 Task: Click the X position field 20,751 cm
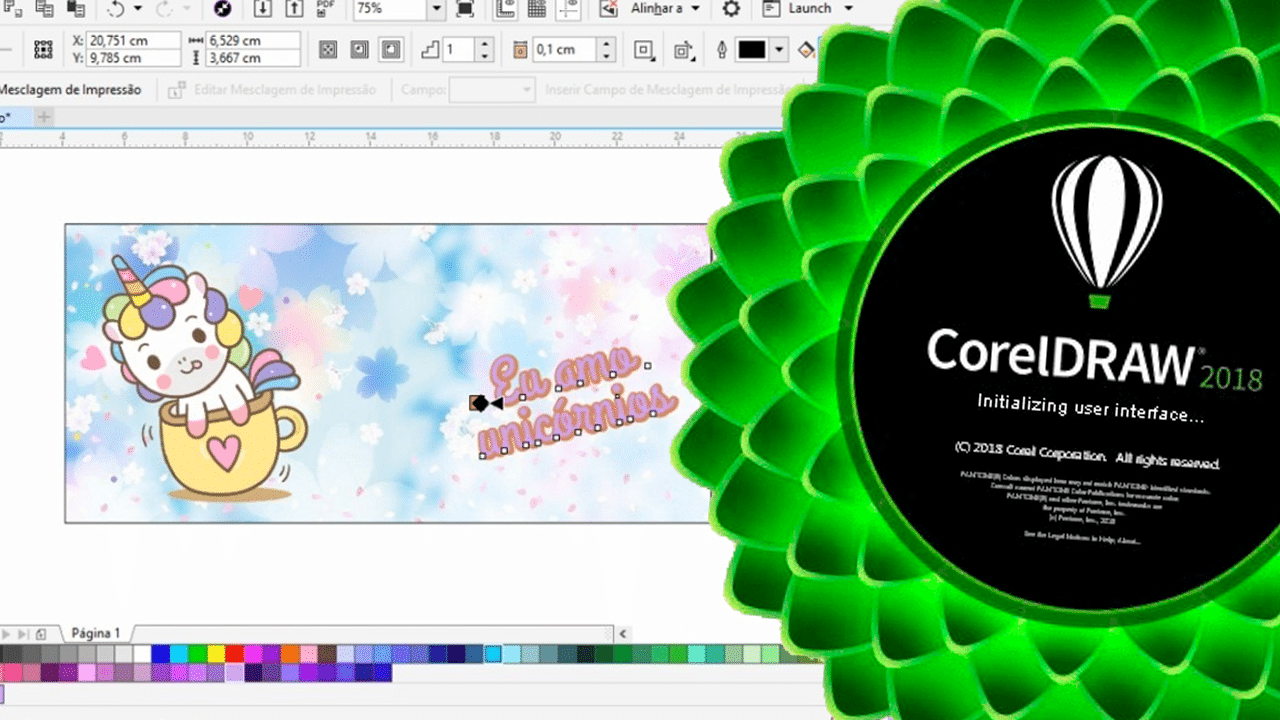click(133, 41)
